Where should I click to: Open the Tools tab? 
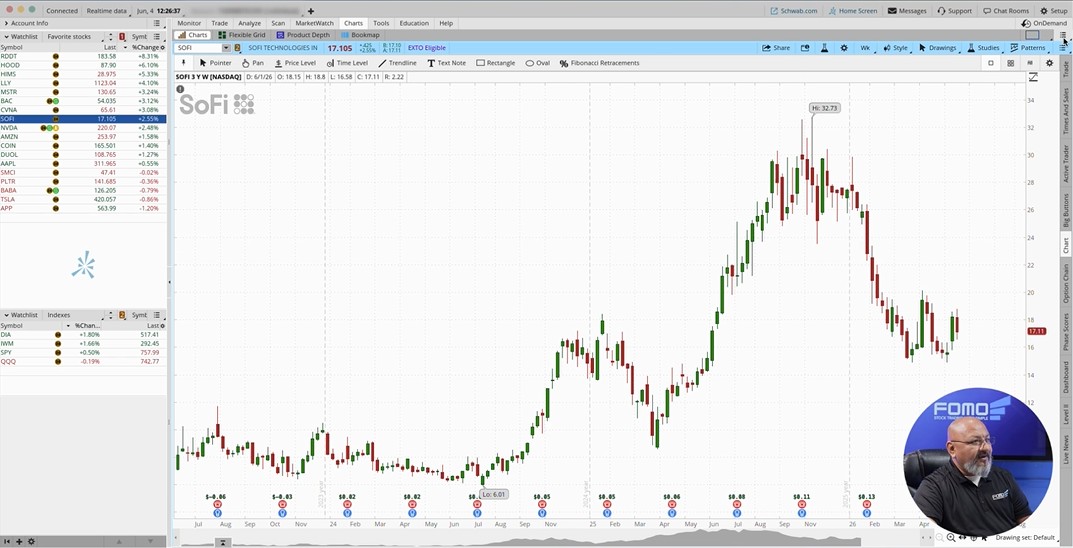(x=381, y=23)
